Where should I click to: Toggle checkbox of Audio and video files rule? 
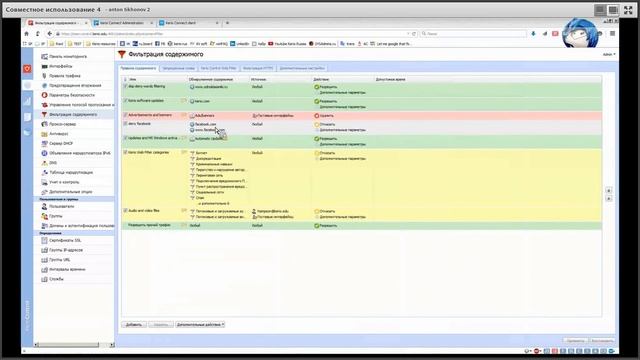125,211
